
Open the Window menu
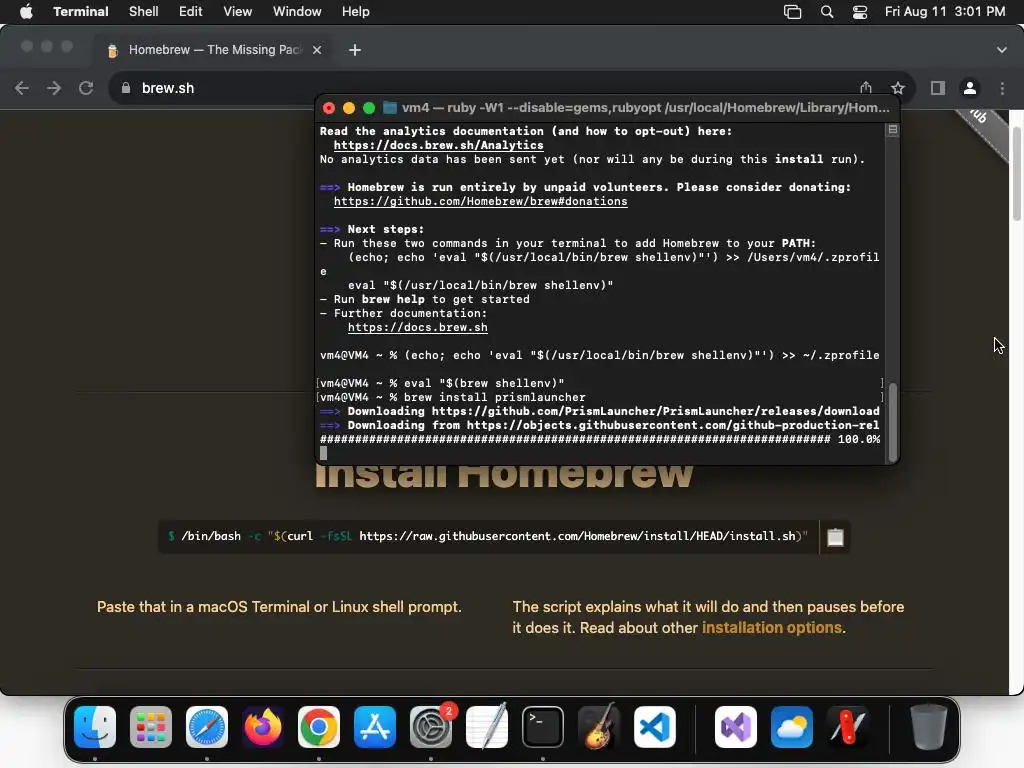coord(297,12)
